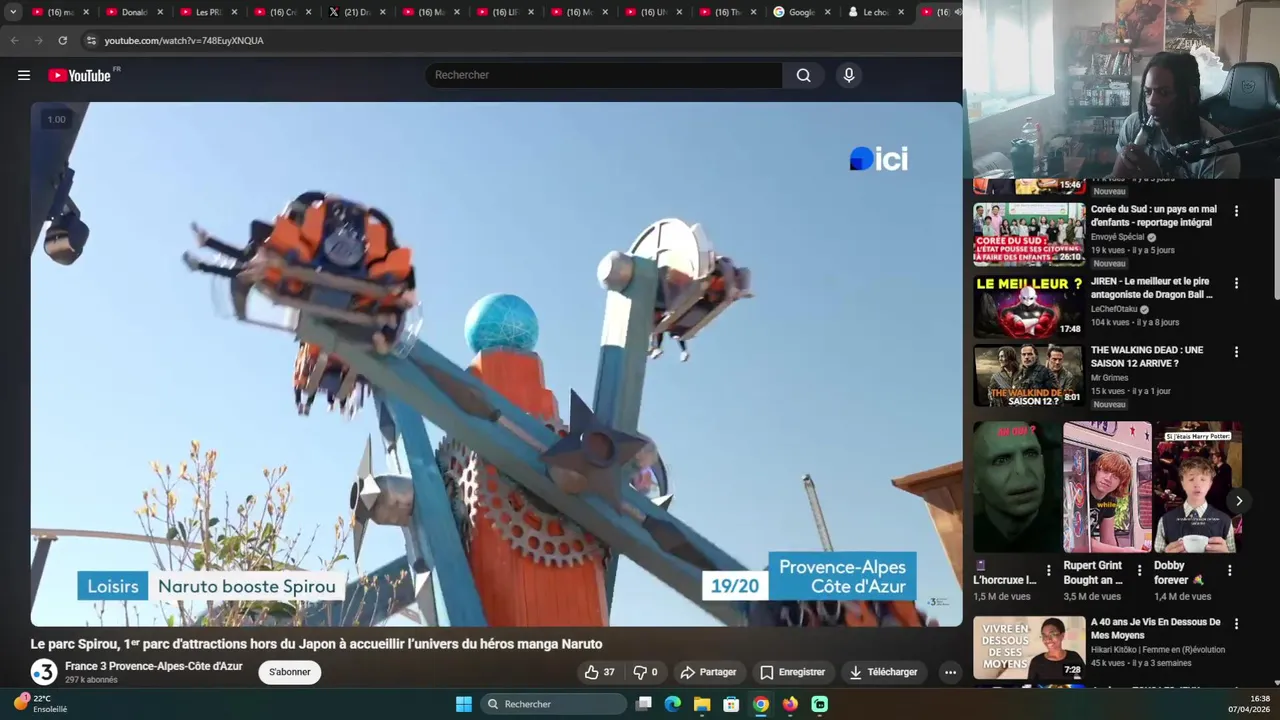
Task: Open the green app on taskbar
Action: pos(819,704)
